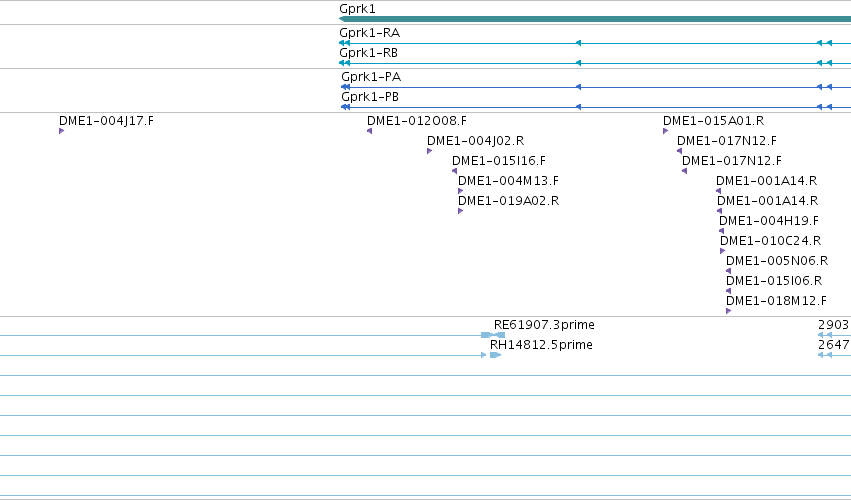Viewport: 851px width, 500px height.
Task: Select the arrow glyph under DME1-010C24.R
Action: point(722,251)
